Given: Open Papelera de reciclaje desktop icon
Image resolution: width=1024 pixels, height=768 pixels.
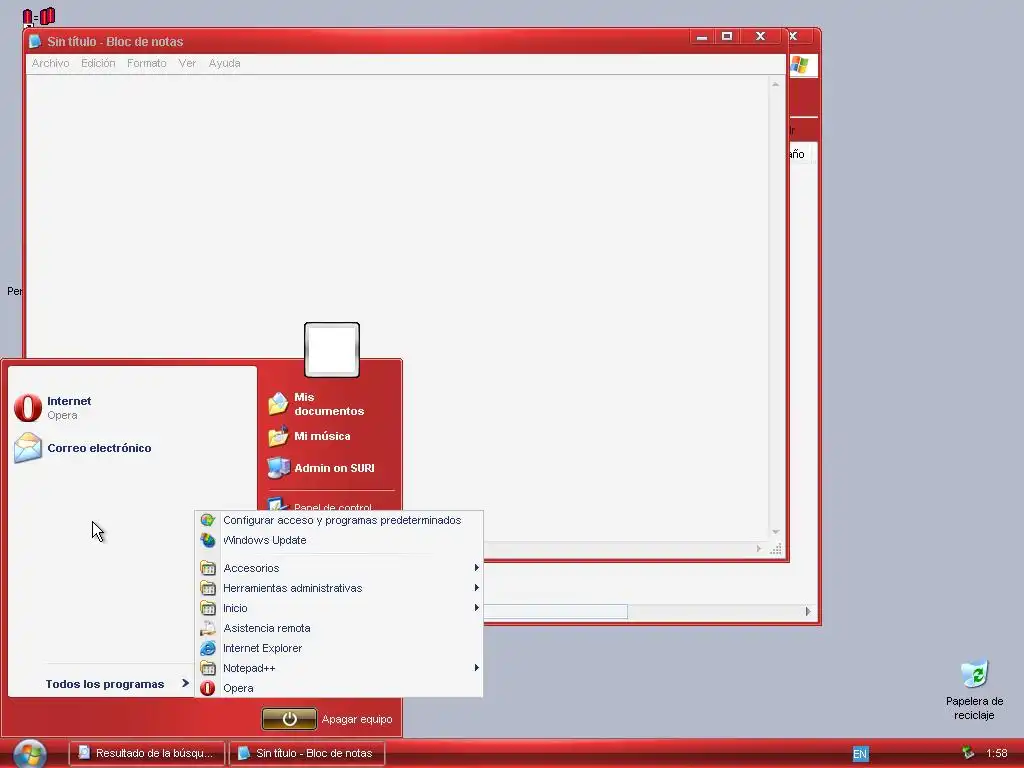Looking at the screenshot, I should coord(974,675).
